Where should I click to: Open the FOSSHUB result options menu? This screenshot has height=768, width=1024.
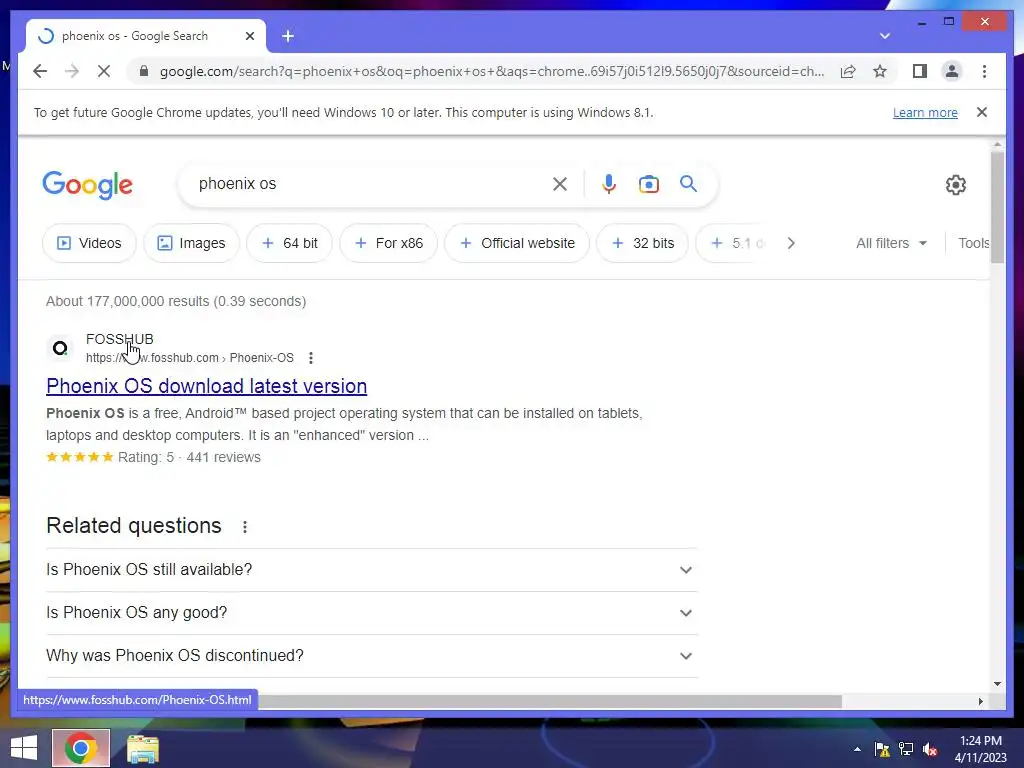click(x=311, y=358)
